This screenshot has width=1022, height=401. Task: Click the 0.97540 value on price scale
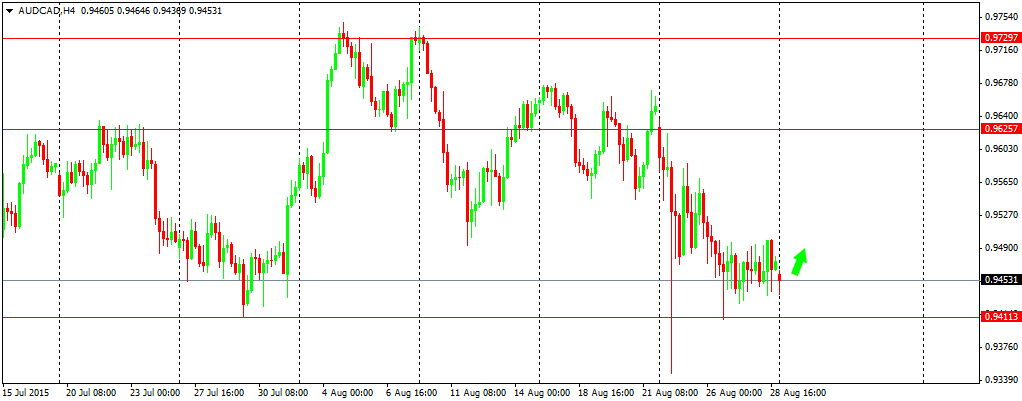click(1000, 16)
